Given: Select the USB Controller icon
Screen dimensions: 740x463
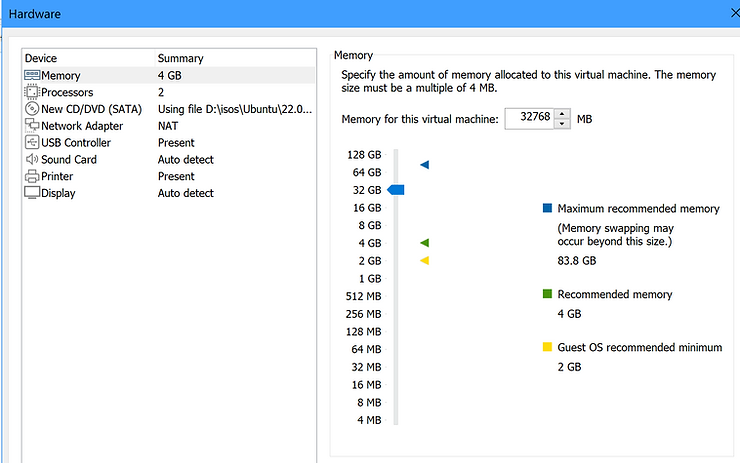Looking at the screenshot, I should (x=31, y=143).
